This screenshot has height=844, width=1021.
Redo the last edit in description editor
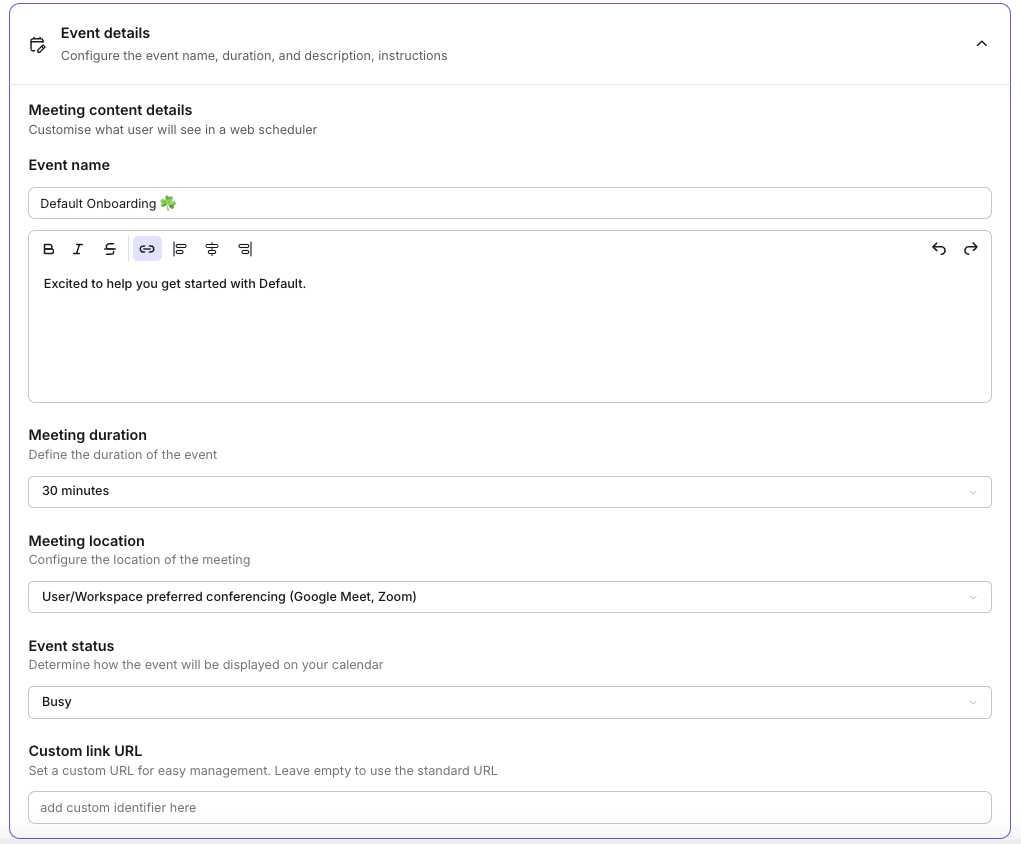pyautogui.click(x=970, y=249)
